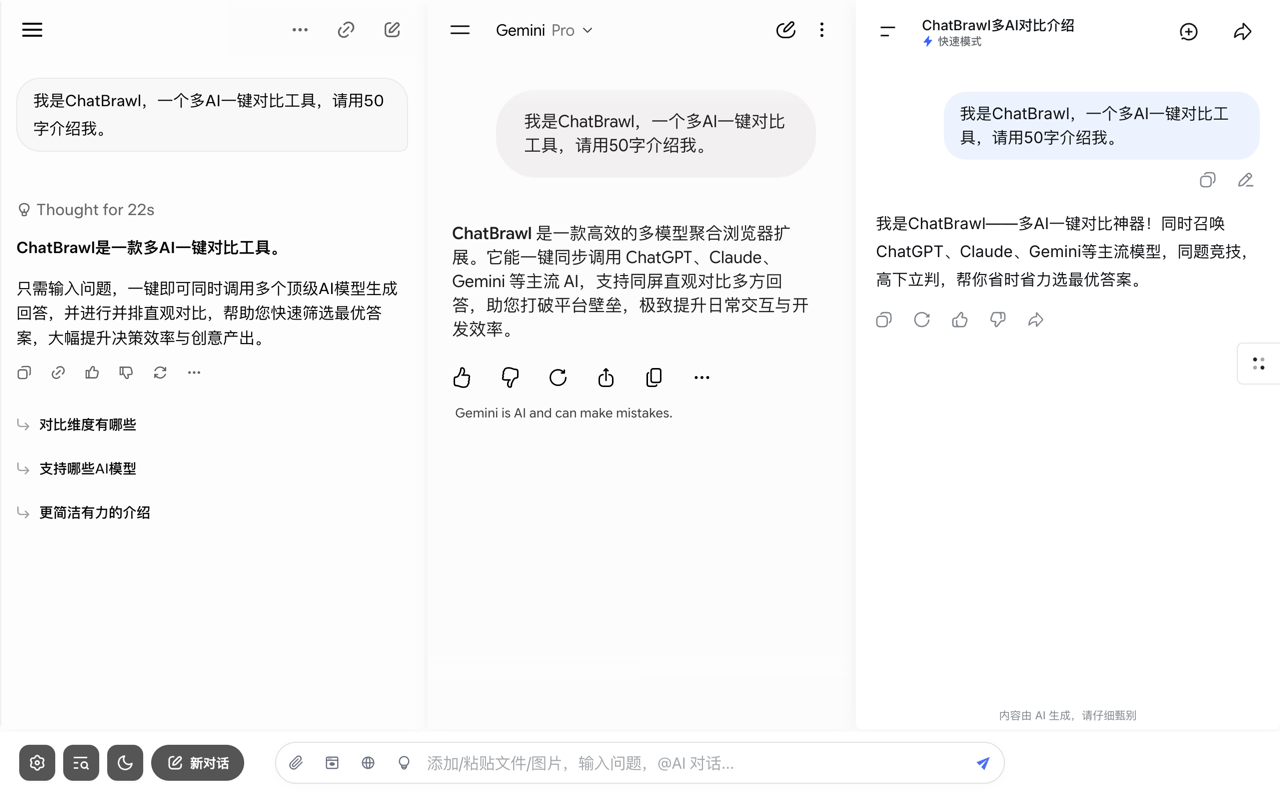Image resolution: width=1280 pixels, height=800 pixels.
Task: Open the 快速模式 mode selector
Action: pyautogui.click(x=952, y=42)
